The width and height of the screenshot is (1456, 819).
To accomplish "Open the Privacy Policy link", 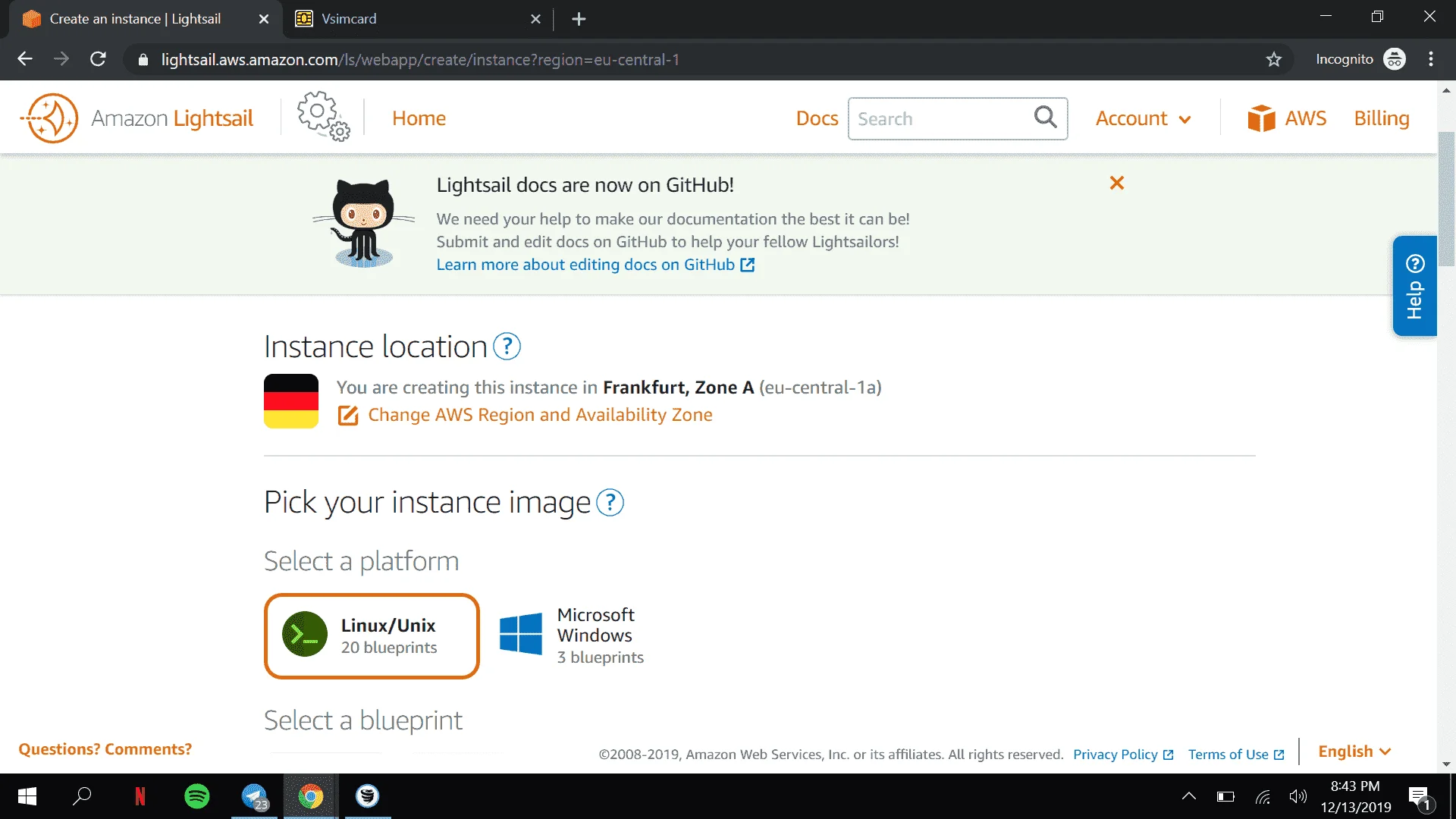I will pyautogui.click(x=1122, y=755).
